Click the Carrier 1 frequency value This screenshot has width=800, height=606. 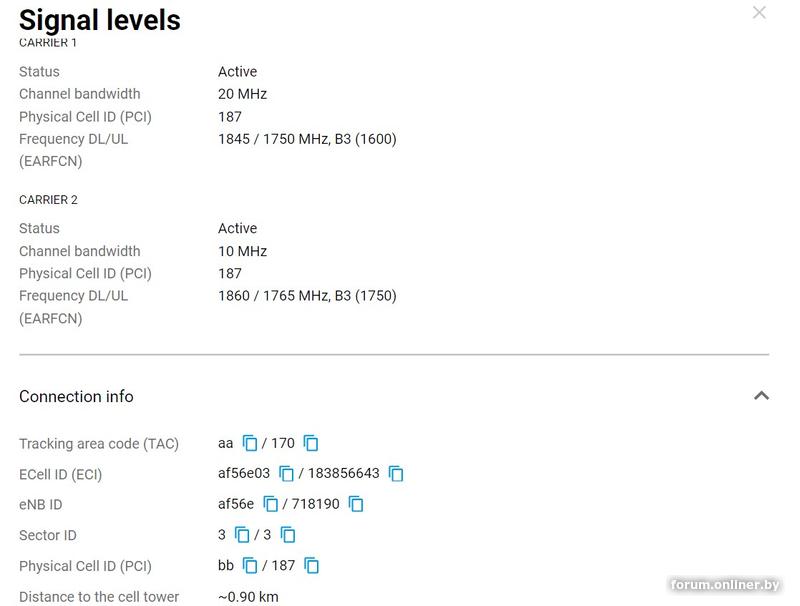click(307, 139)
